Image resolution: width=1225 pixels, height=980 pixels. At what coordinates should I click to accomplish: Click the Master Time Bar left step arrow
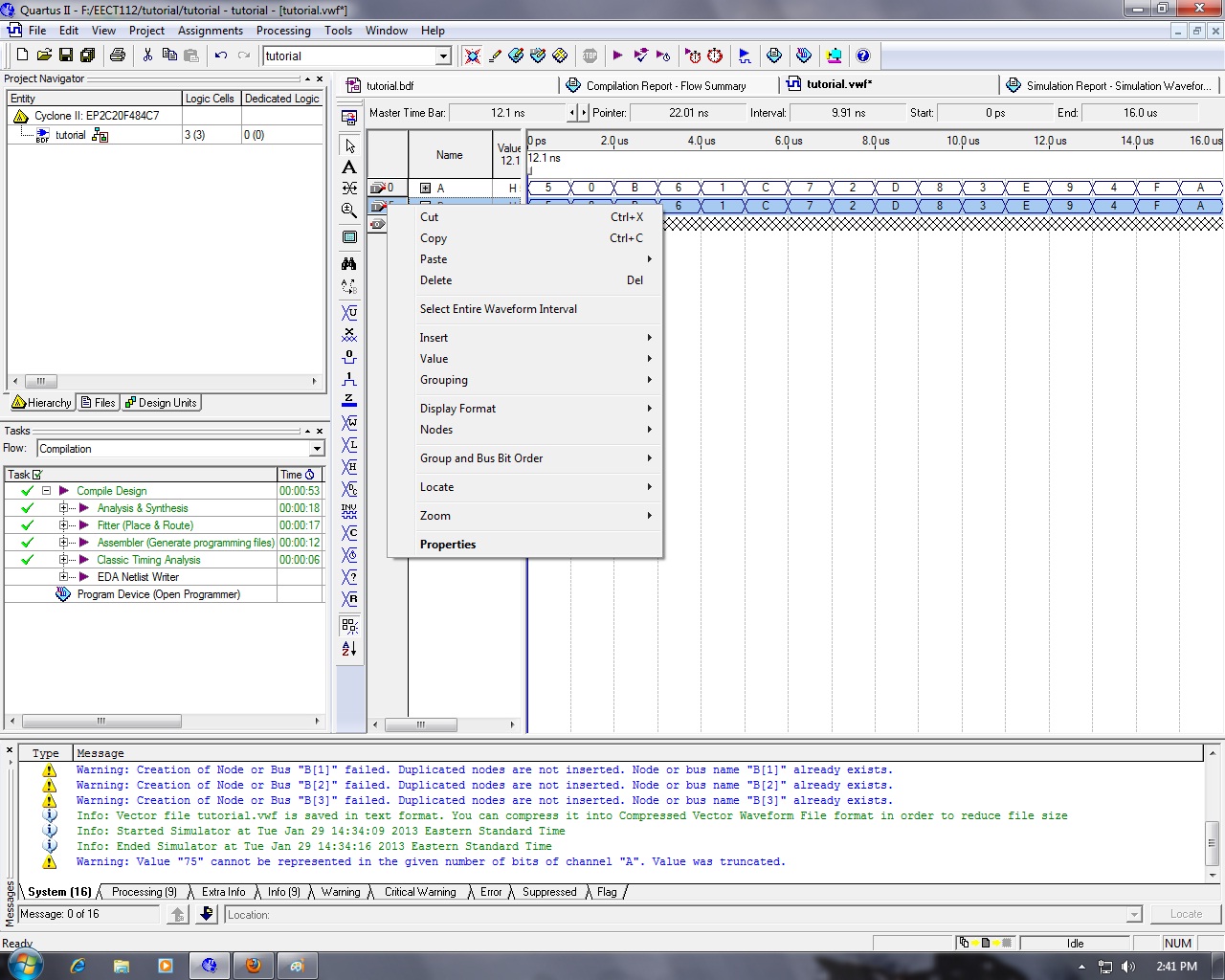click(x=572, y=113)
